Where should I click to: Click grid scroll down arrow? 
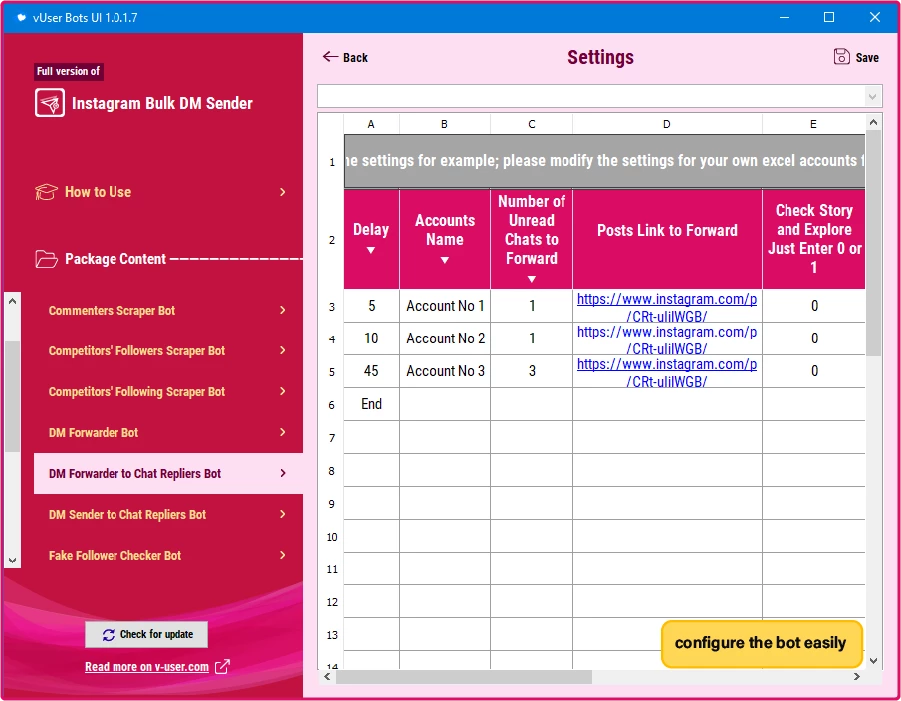point(873,661)
